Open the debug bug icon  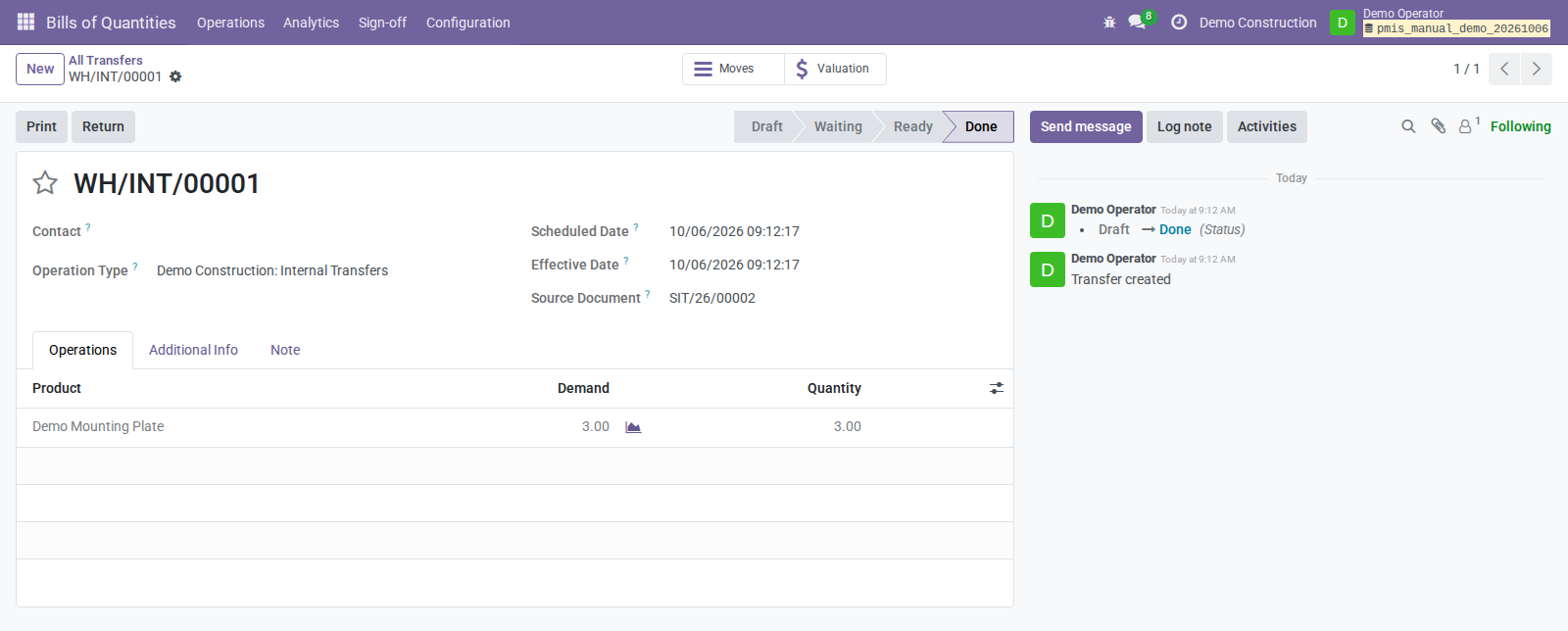pyautogui.click(x=1109, y=22)
